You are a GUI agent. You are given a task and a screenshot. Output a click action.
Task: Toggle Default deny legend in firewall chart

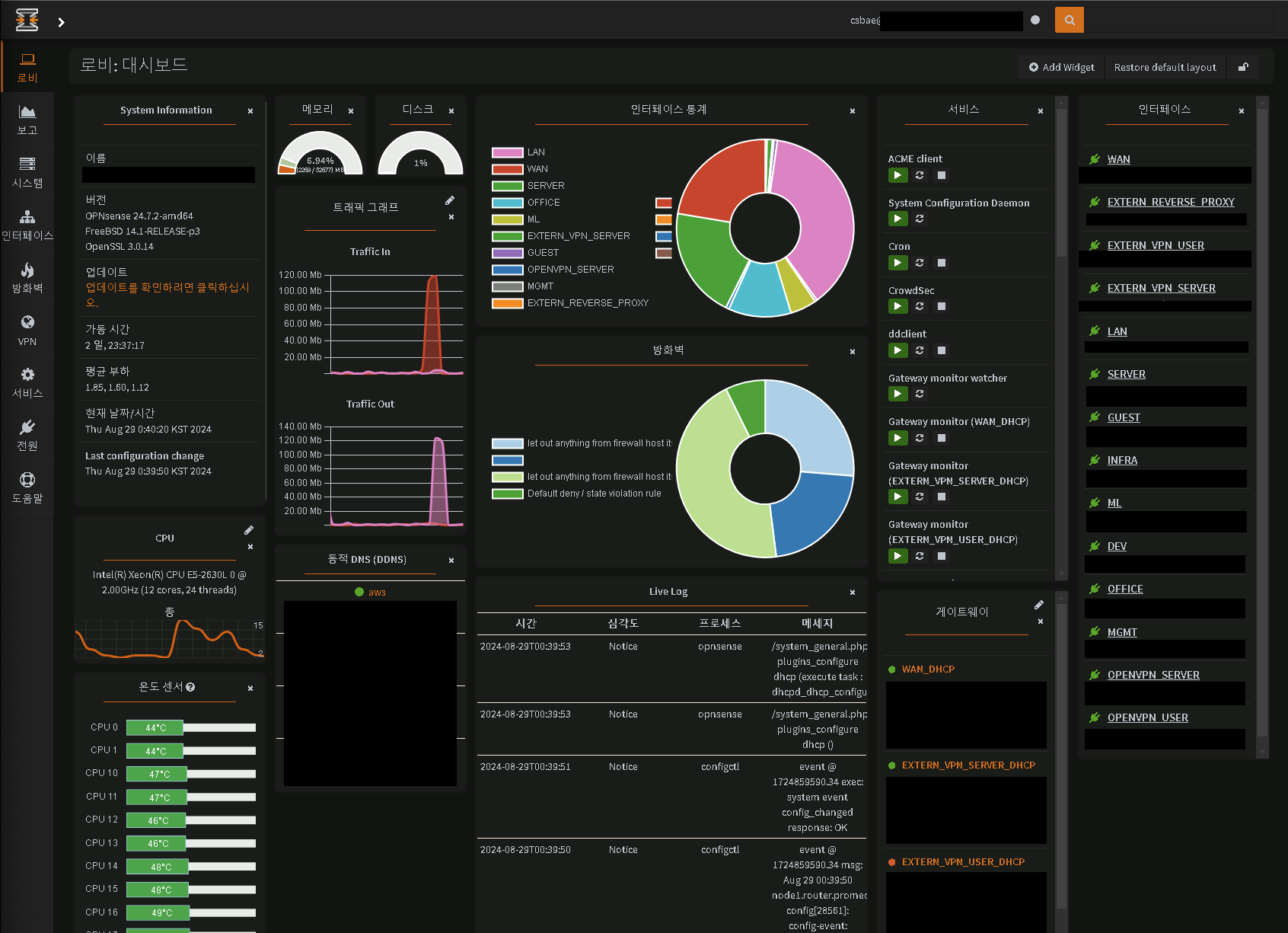(594, 494)
